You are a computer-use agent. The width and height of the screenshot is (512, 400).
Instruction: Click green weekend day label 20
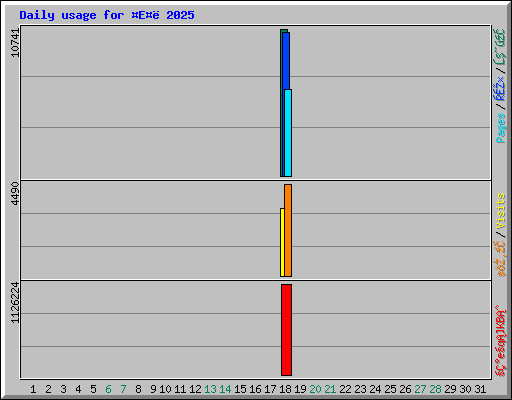tap(315, 389)
